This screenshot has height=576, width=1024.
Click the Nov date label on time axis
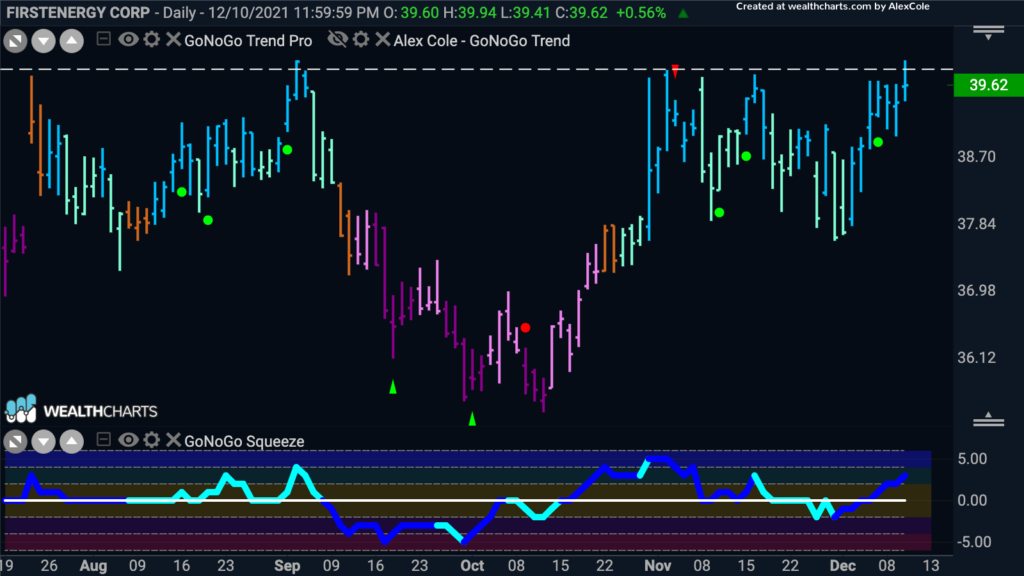(658, 566)
